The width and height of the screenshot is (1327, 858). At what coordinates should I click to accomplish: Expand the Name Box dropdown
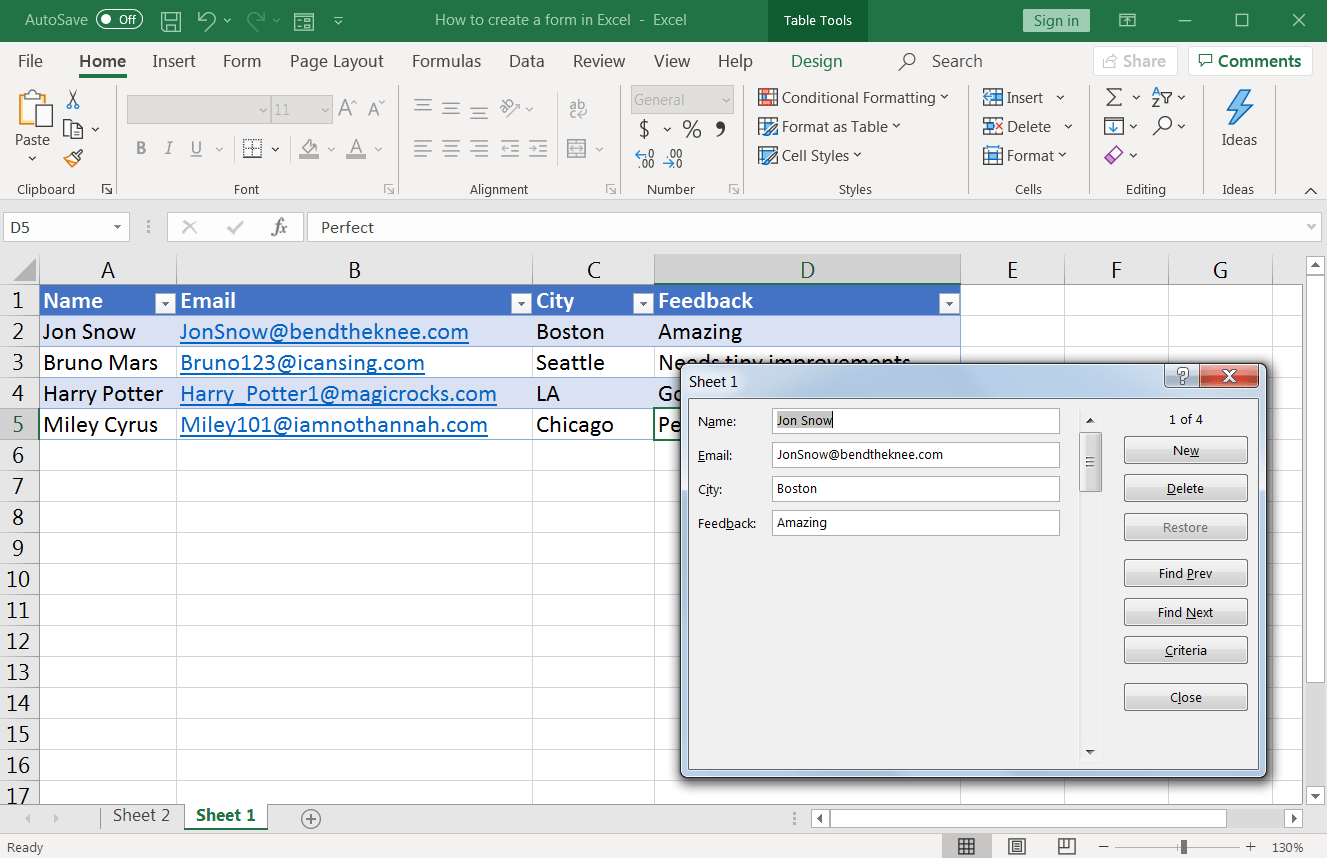tap(118, 228)
